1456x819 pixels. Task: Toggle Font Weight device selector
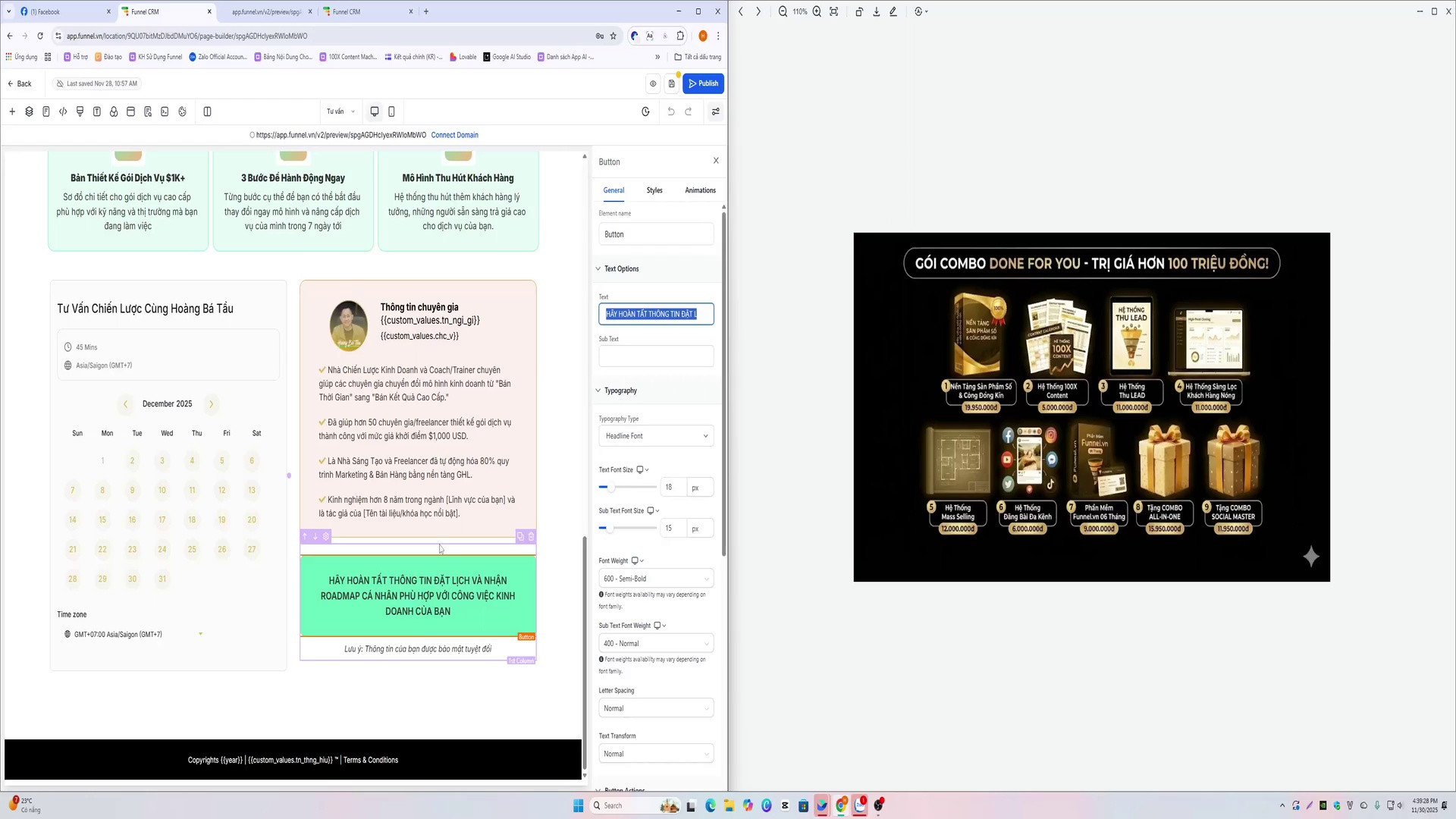tap(637, 561)
